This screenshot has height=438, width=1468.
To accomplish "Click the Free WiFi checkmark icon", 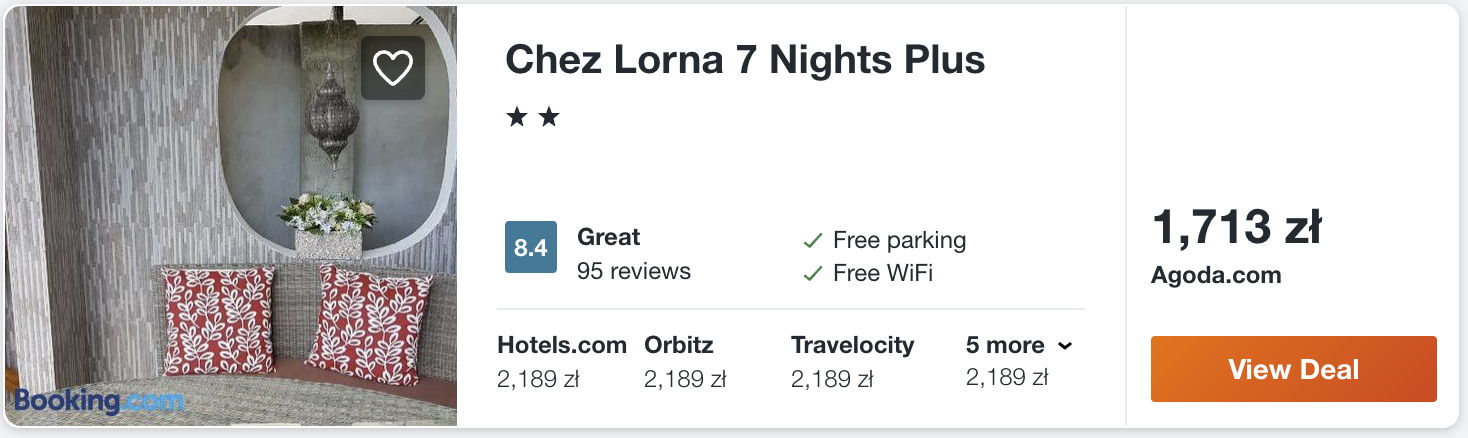I will point(813,273).
